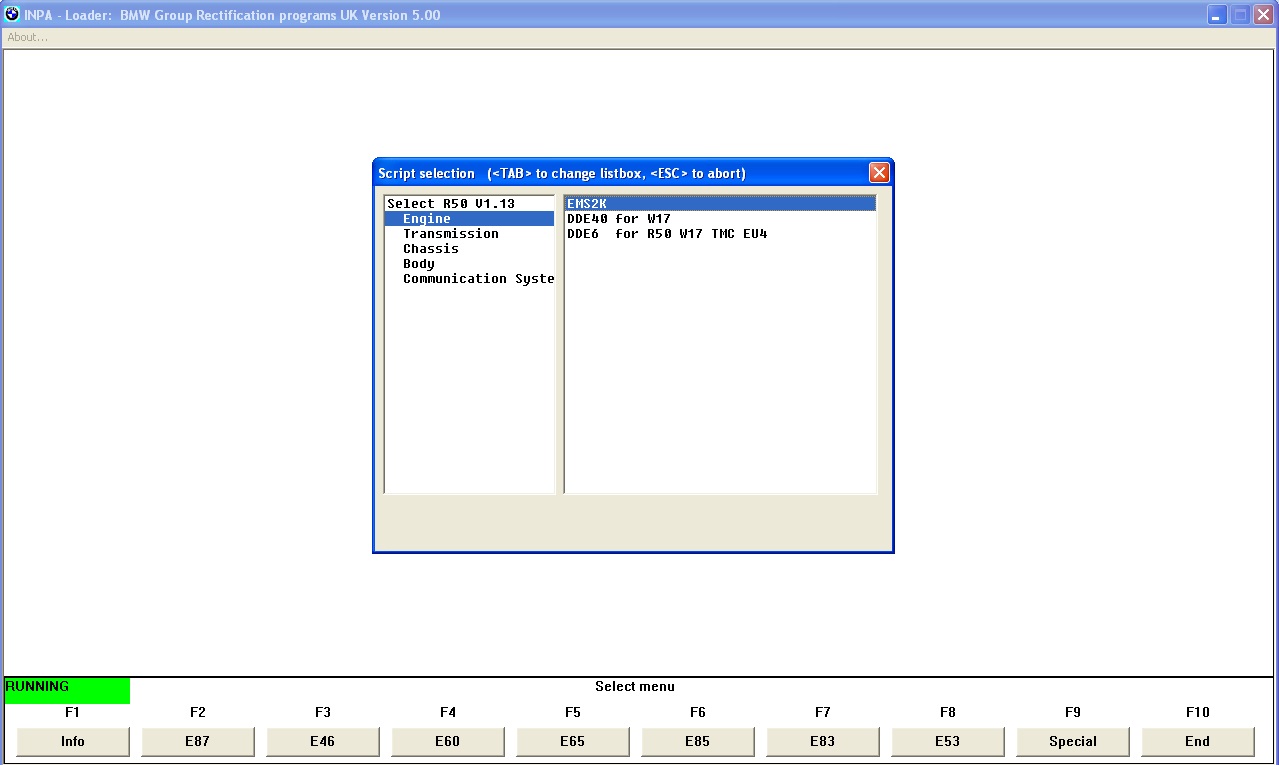Select Engine in the category list
This screenshot has height=765, width=1279.
pyautogui.click(x=427, y=219)
